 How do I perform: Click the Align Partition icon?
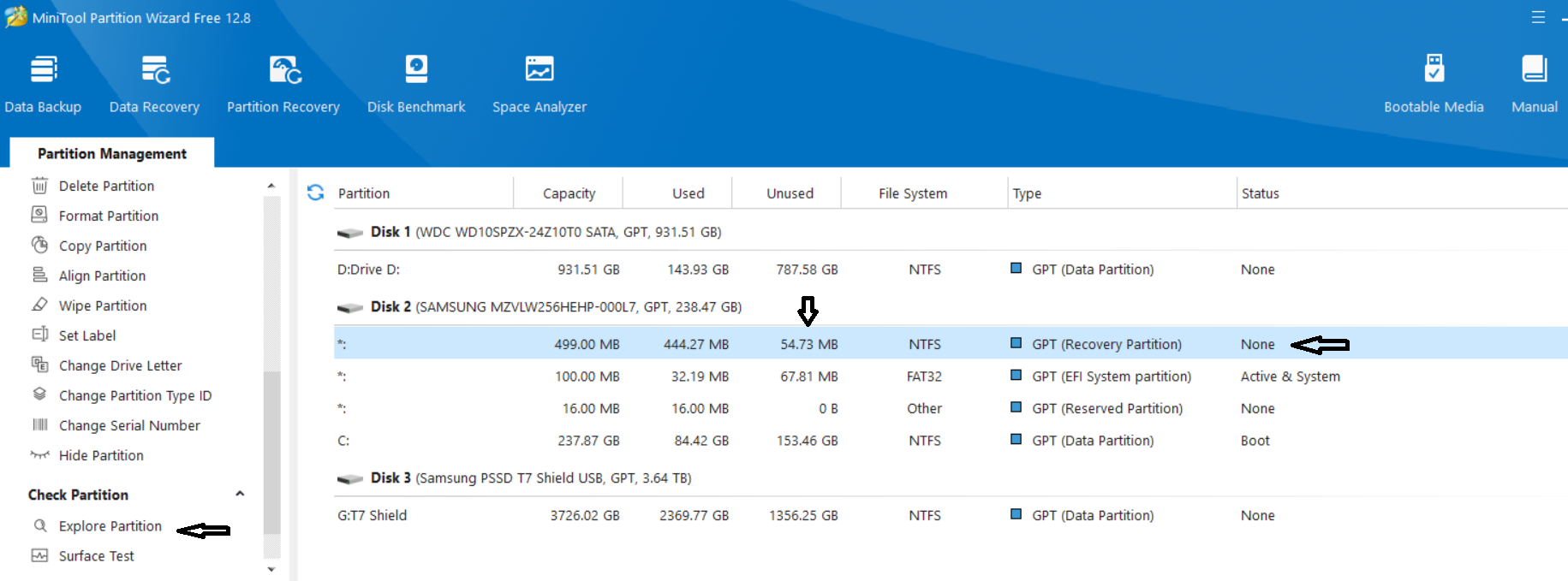[39, 275]
